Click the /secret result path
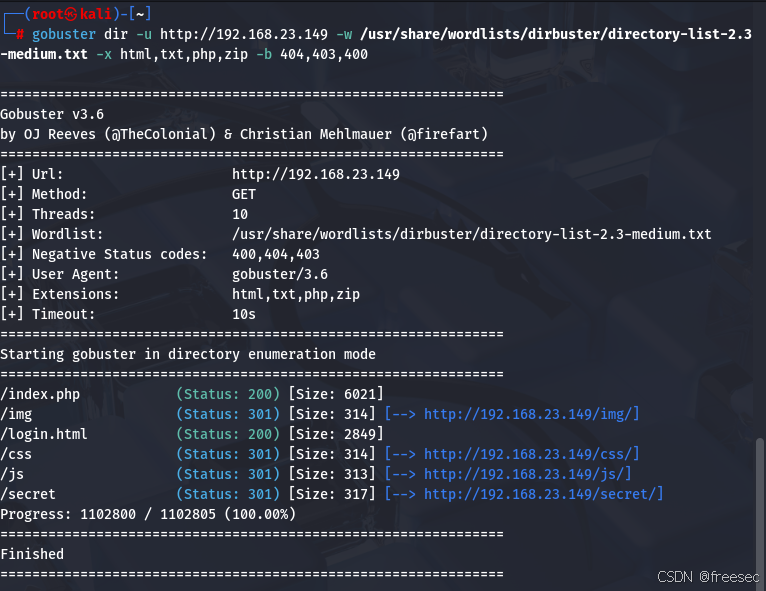The image size is (766, 591). click(28, 494)
